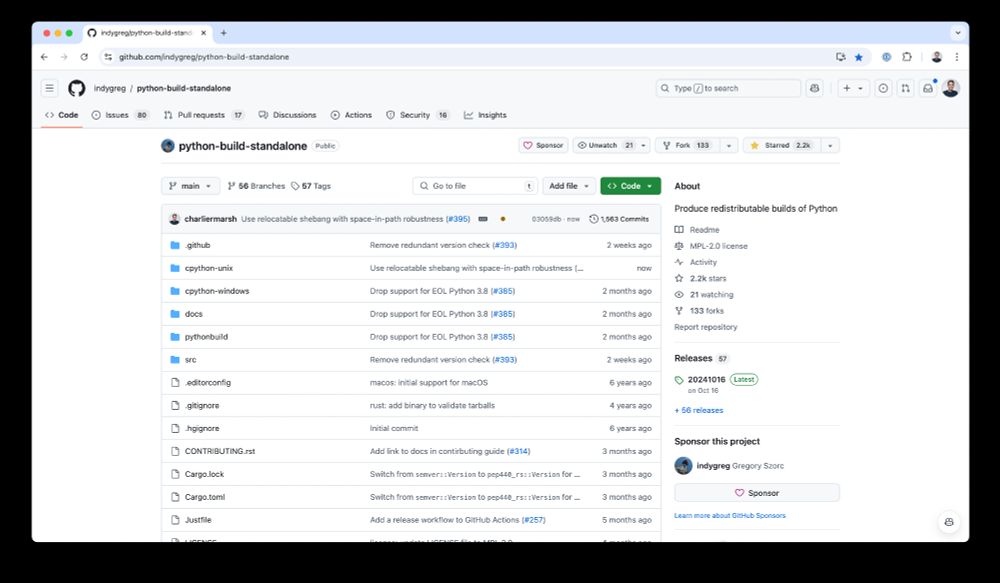The image size is (1000, 583).
Task: Click the Sponsor button in sidebar
Action: pos(757,493)
